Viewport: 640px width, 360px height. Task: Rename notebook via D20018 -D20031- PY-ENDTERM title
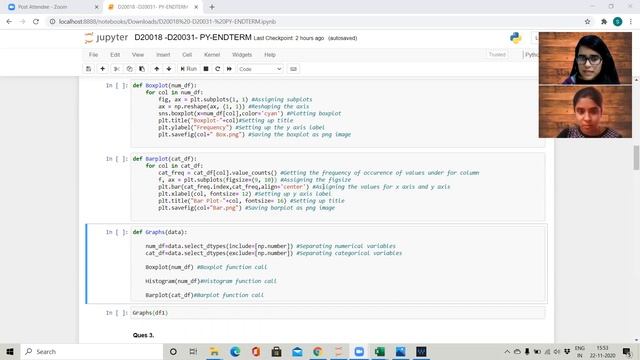(193, 38)
